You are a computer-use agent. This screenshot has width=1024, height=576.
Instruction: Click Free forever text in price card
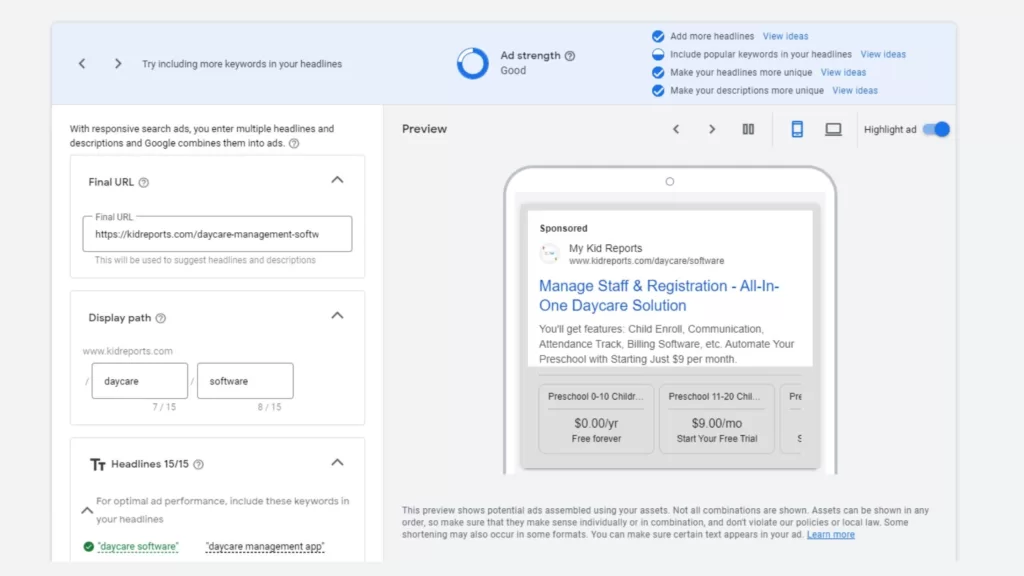(x=596, y=439)
